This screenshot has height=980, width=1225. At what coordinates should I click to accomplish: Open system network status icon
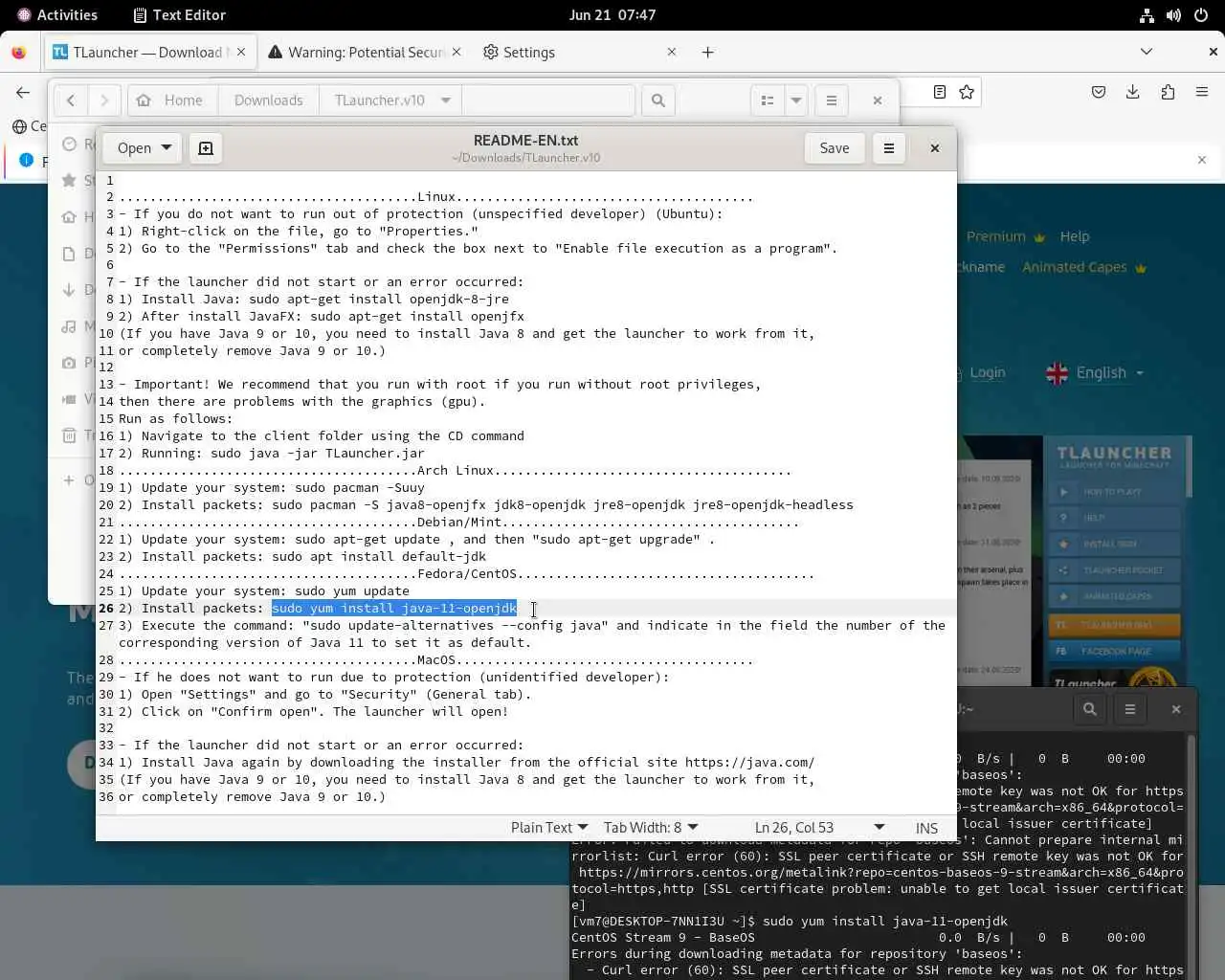[x=1147, y=15]
